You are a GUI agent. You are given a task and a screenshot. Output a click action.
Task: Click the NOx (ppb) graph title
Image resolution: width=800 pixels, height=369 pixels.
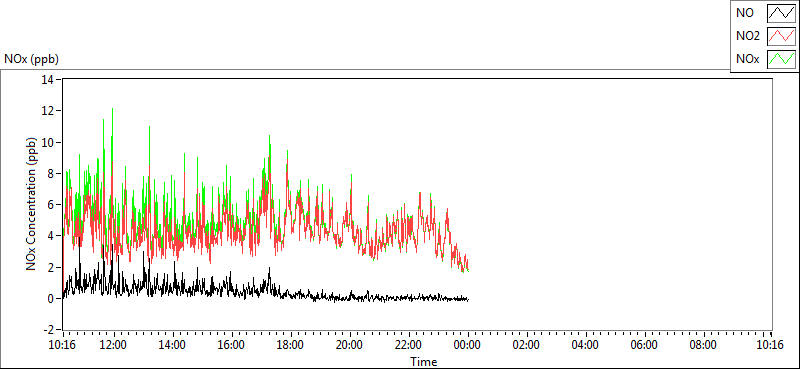pos(31,59)
